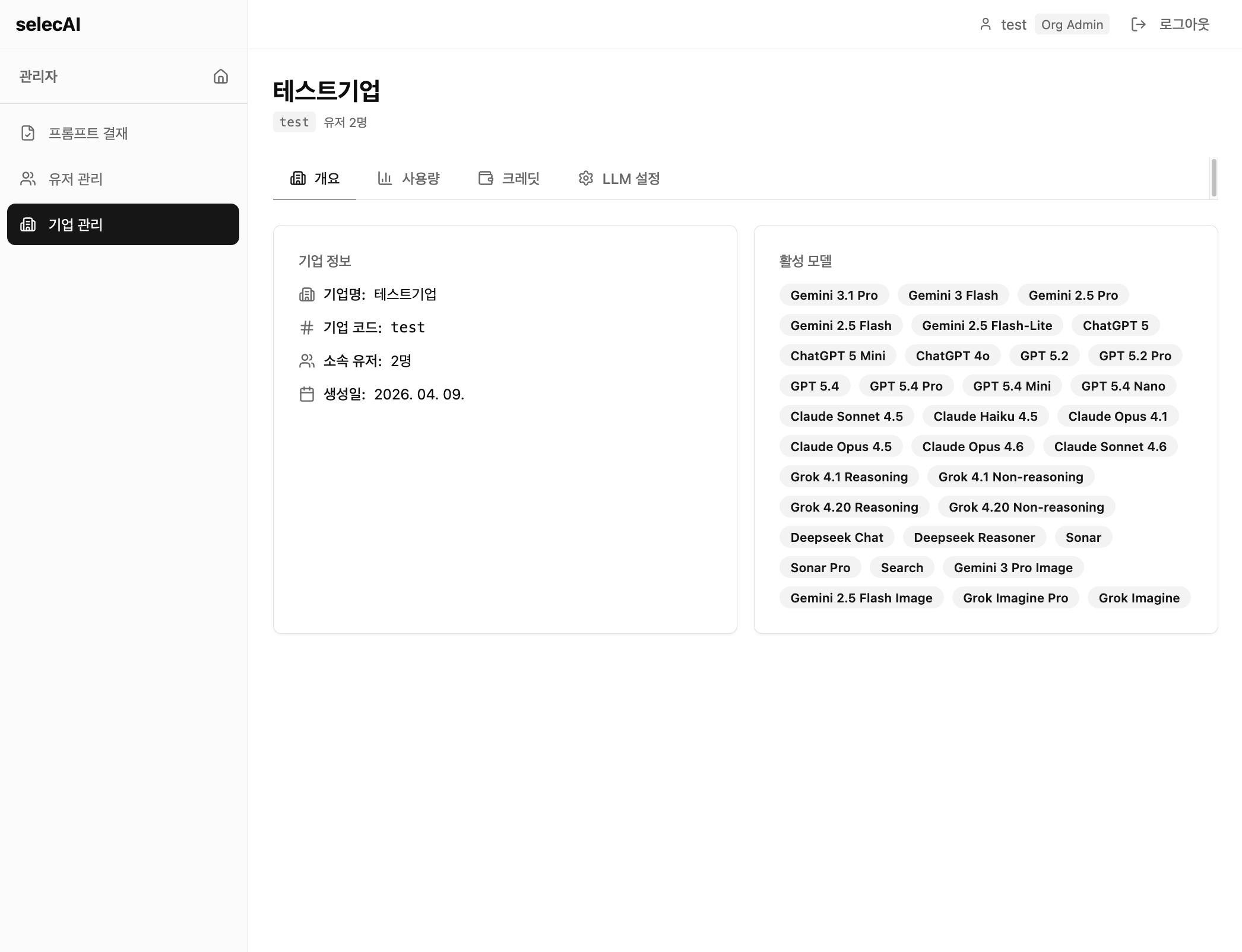The width and height of the screenshot is (1242, 952).
Task: Click the user profile icon beside test
Action: pos(986,24)
